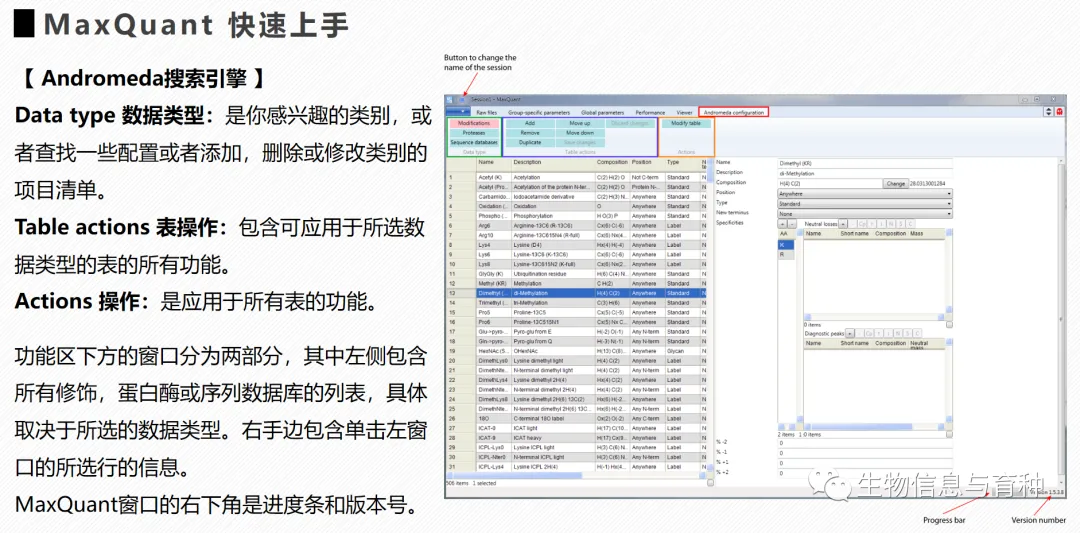Click the Name field with Dimethyl (KR)

click(x=865, y=164)
